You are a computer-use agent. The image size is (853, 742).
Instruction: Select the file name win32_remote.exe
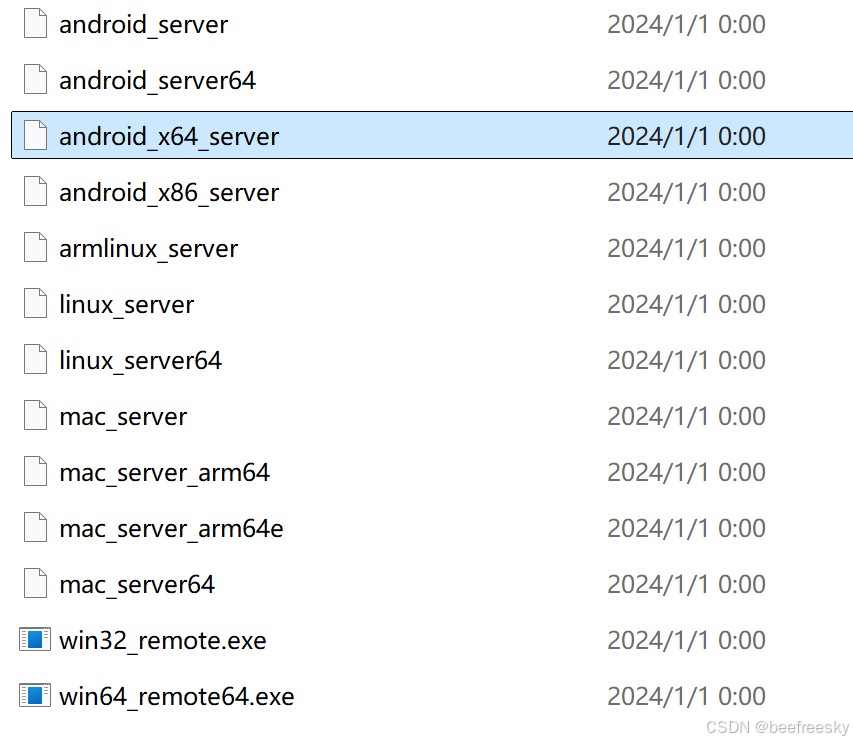coord(163,641)
